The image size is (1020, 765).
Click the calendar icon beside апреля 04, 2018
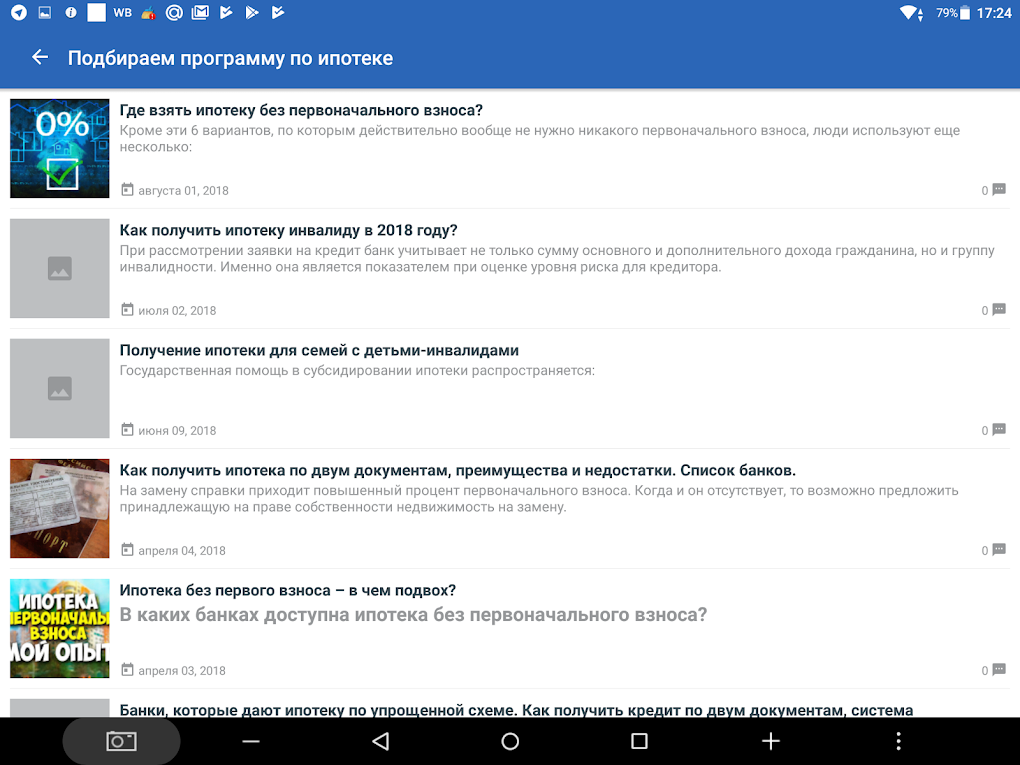[128, 550]
